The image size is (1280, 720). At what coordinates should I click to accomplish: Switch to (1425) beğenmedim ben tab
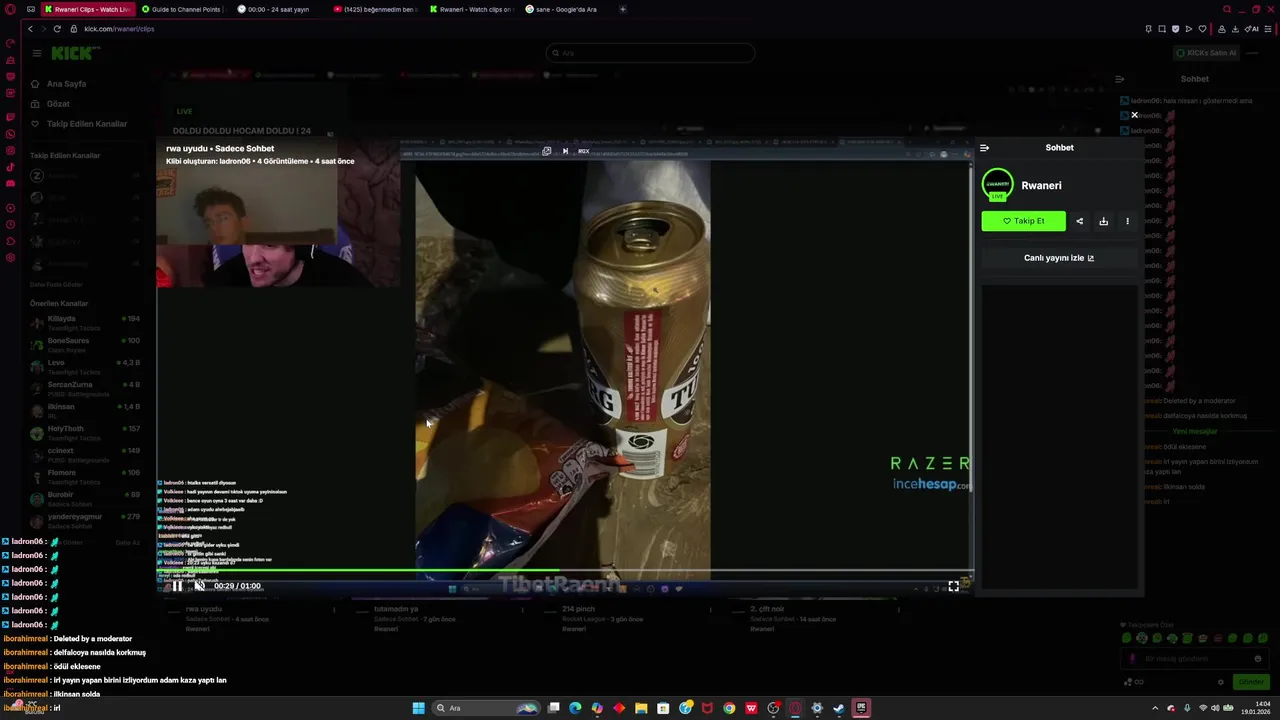(374, 9)
